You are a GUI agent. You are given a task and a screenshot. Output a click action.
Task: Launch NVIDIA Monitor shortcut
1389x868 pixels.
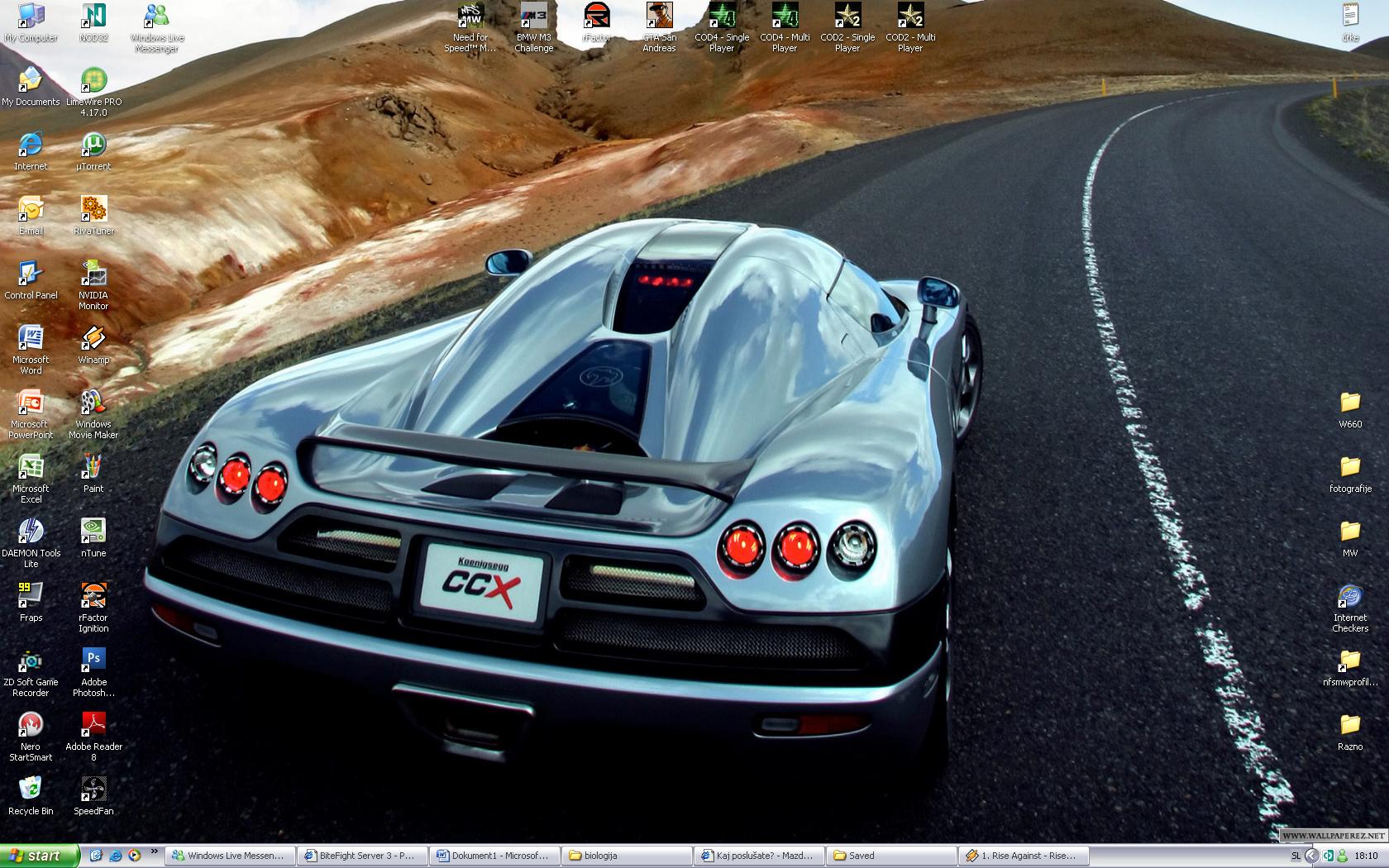tap(93, 285)
